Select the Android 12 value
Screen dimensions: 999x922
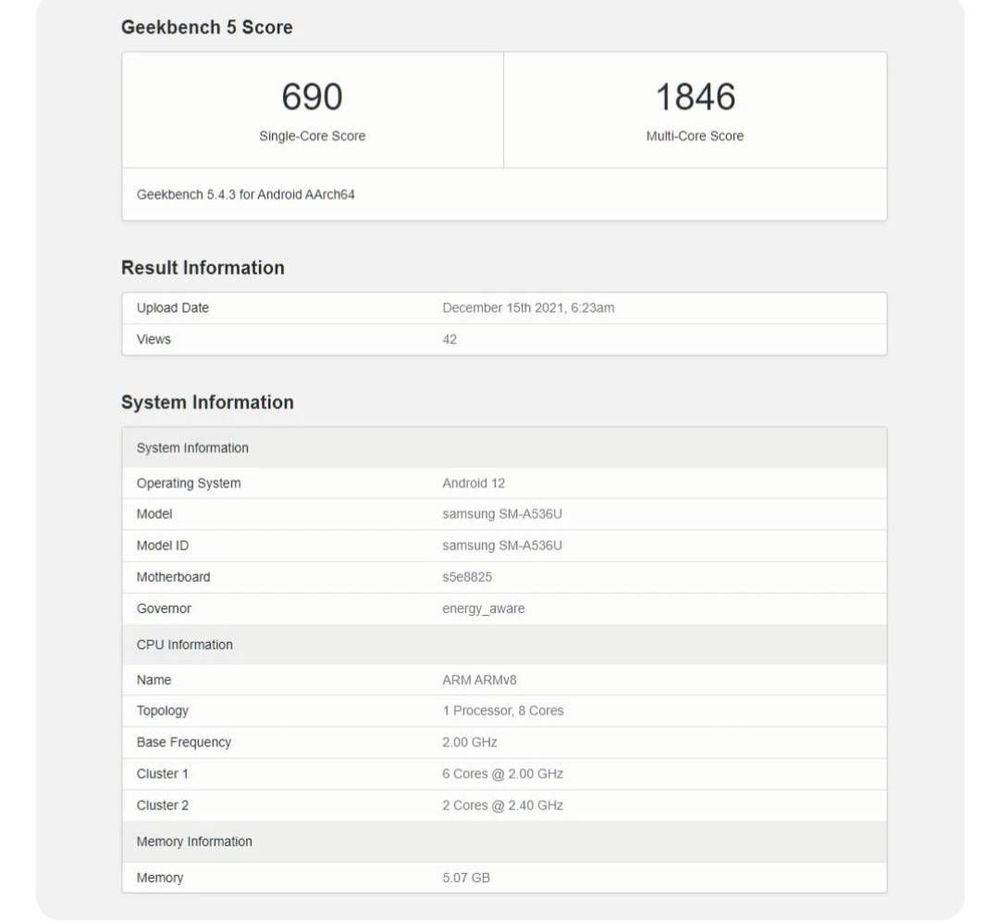click(473, 483)
